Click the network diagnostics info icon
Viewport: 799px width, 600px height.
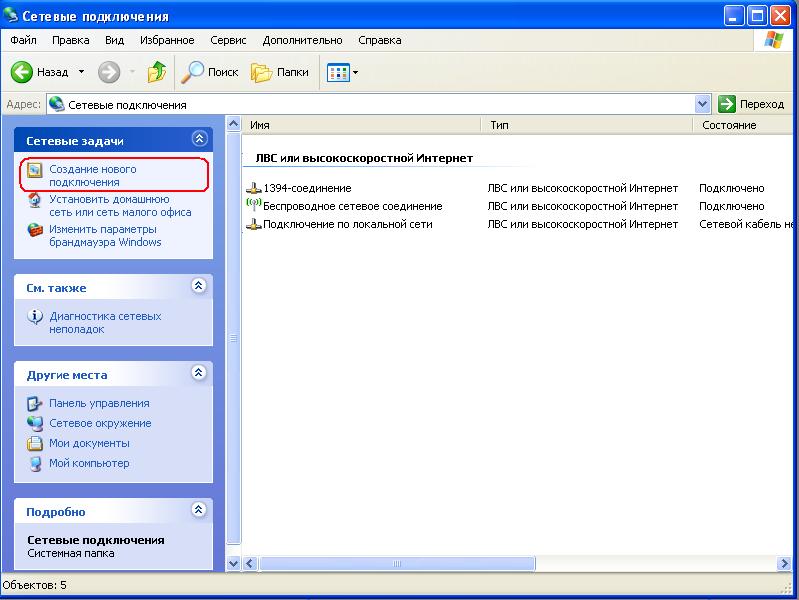tap(35, 317)
